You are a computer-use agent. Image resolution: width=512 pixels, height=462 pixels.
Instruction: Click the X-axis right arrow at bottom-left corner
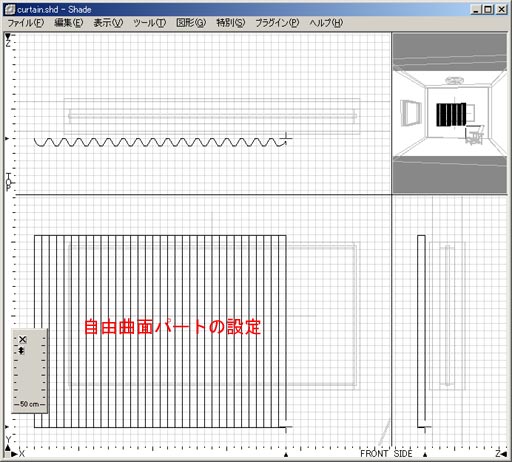pos(14,454)
